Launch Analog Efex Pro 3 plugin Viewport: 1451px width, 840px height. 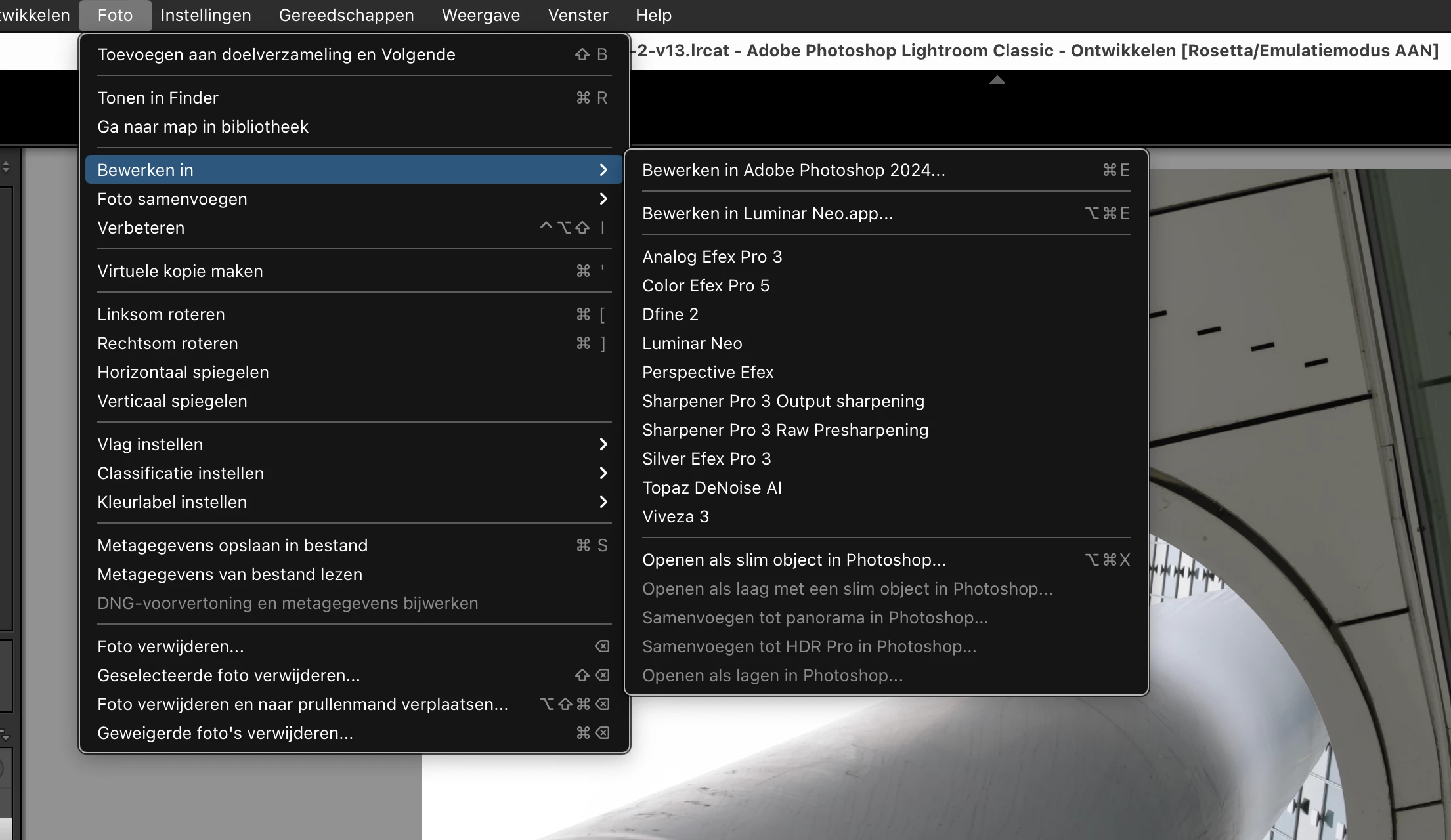click(712, 257)
